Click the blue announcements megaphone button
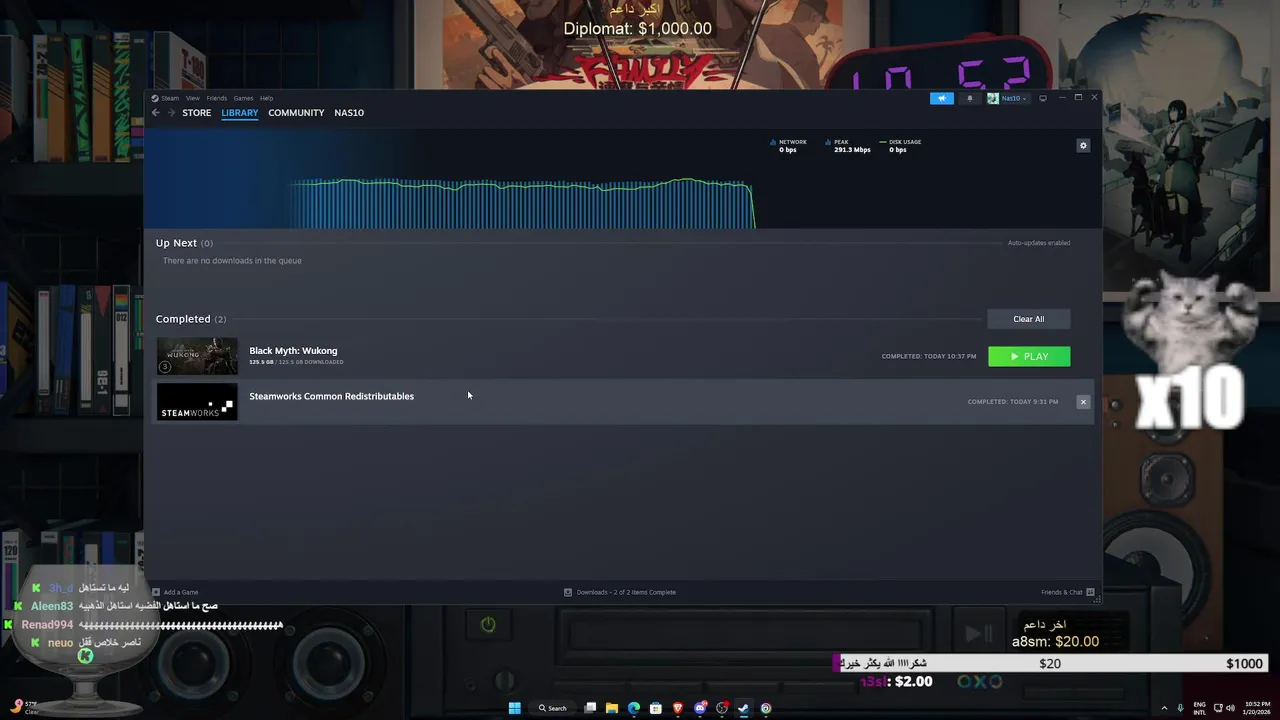Viewport: 1280px width, 720px height. coord(941,98)
